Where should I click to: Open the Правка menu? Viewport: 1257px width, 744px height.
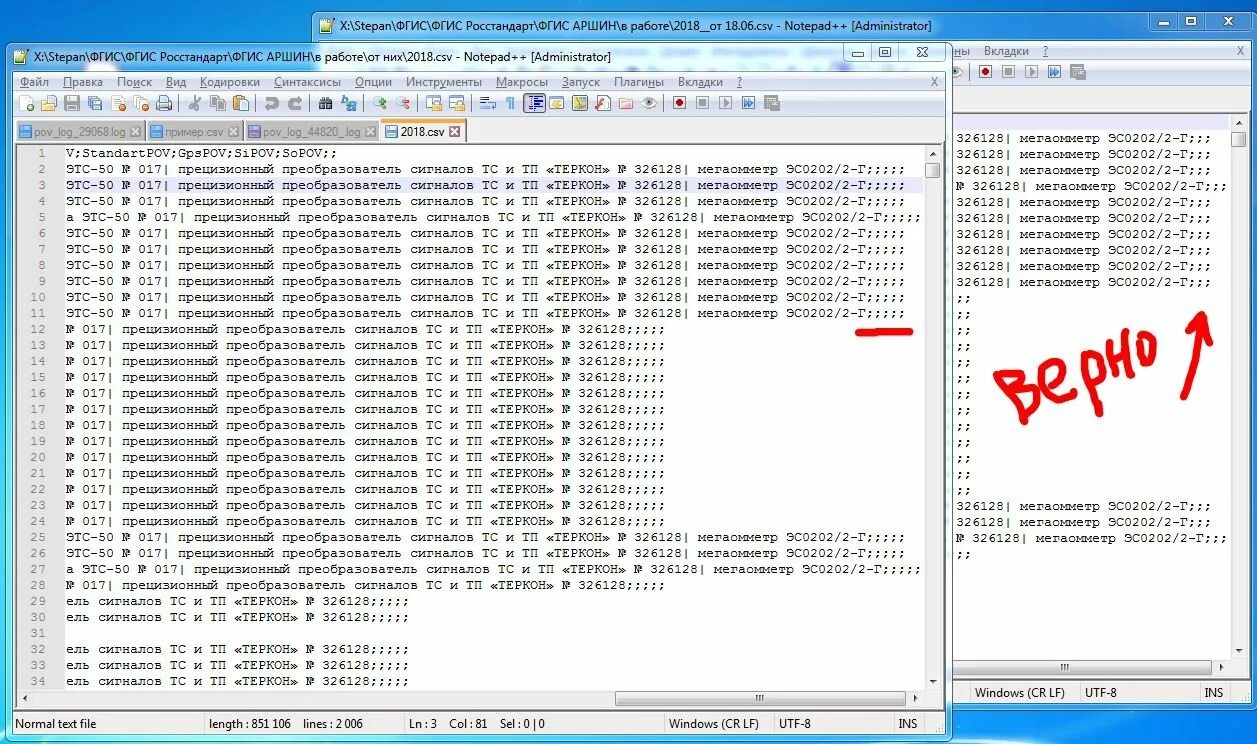pos(82,82)
